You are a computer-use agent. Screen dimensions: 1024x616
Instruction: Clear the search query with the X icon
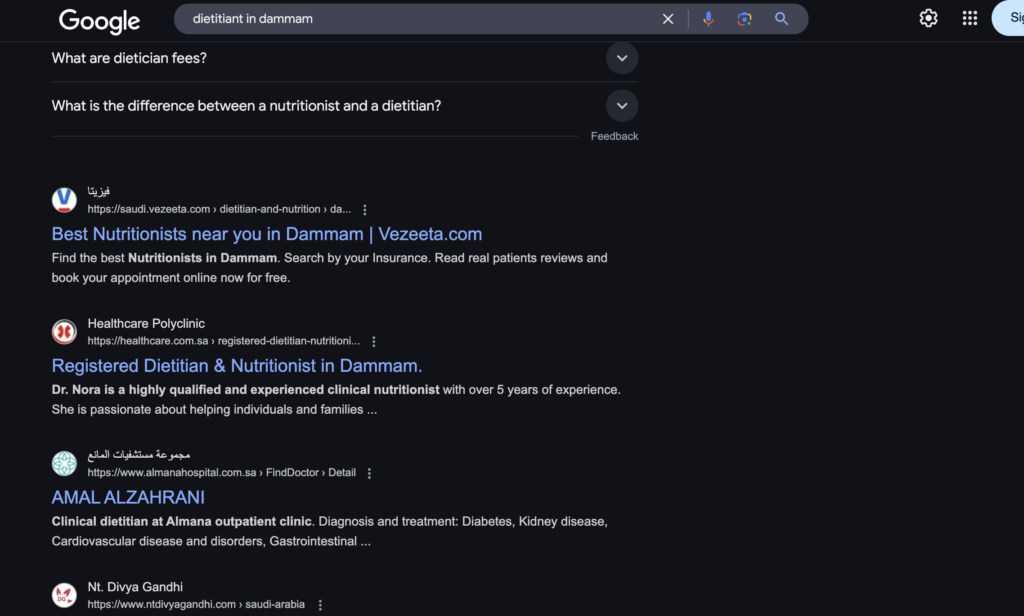point(667,19)
